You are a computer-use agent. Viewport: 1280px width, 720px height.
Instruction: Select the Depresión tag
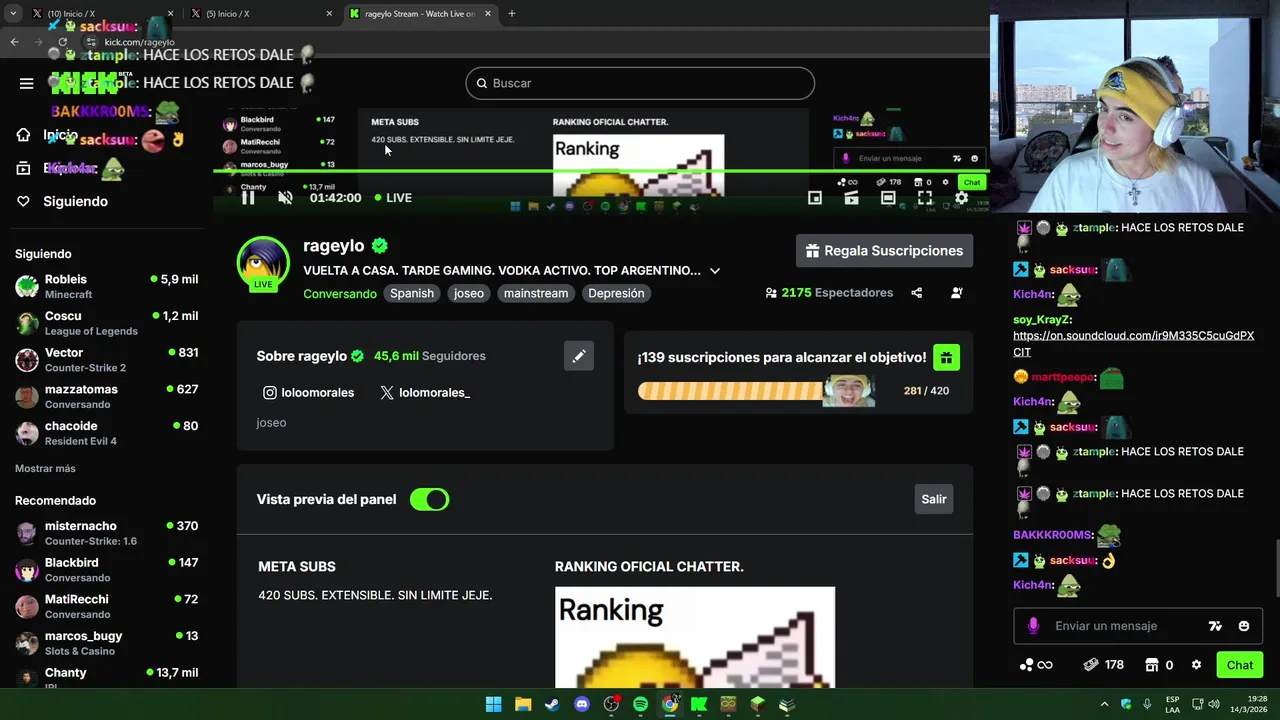point(616,293)
